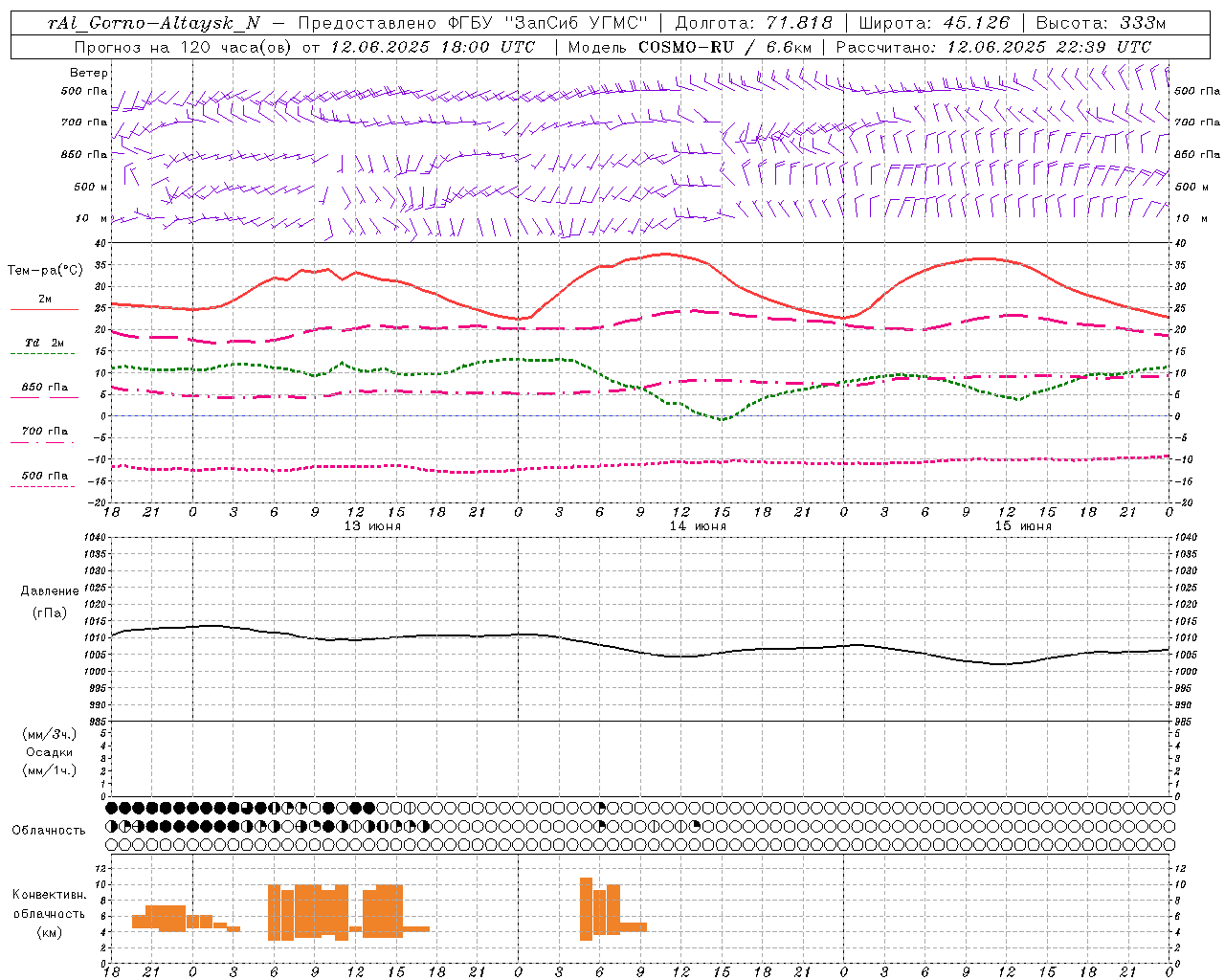Click the Модель COSMO-RU / 6.6км label
1225x980 pixels.
click(690, 47)
